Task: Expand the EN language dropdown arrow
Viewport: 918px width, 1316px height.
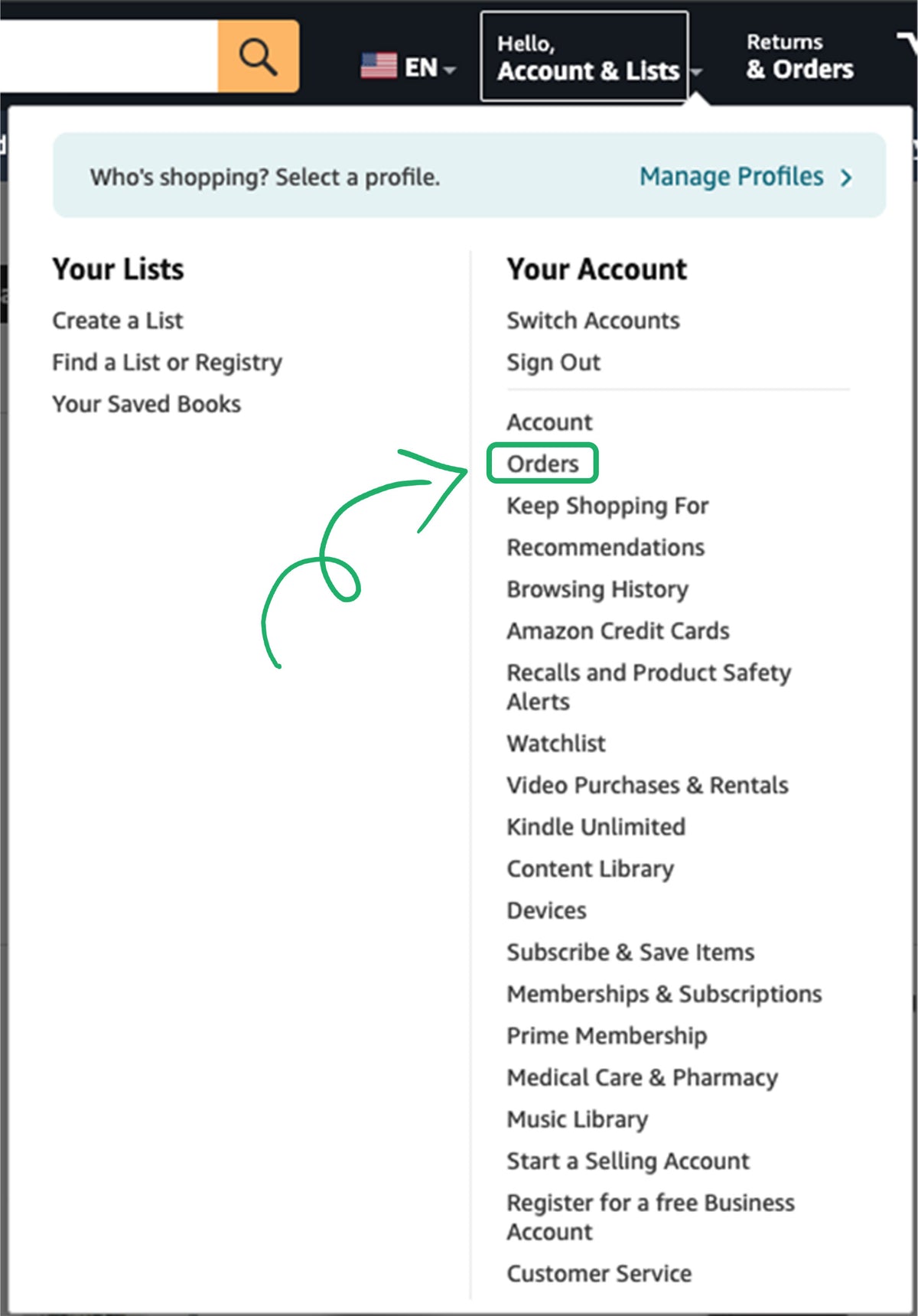Action: (450, 70)
